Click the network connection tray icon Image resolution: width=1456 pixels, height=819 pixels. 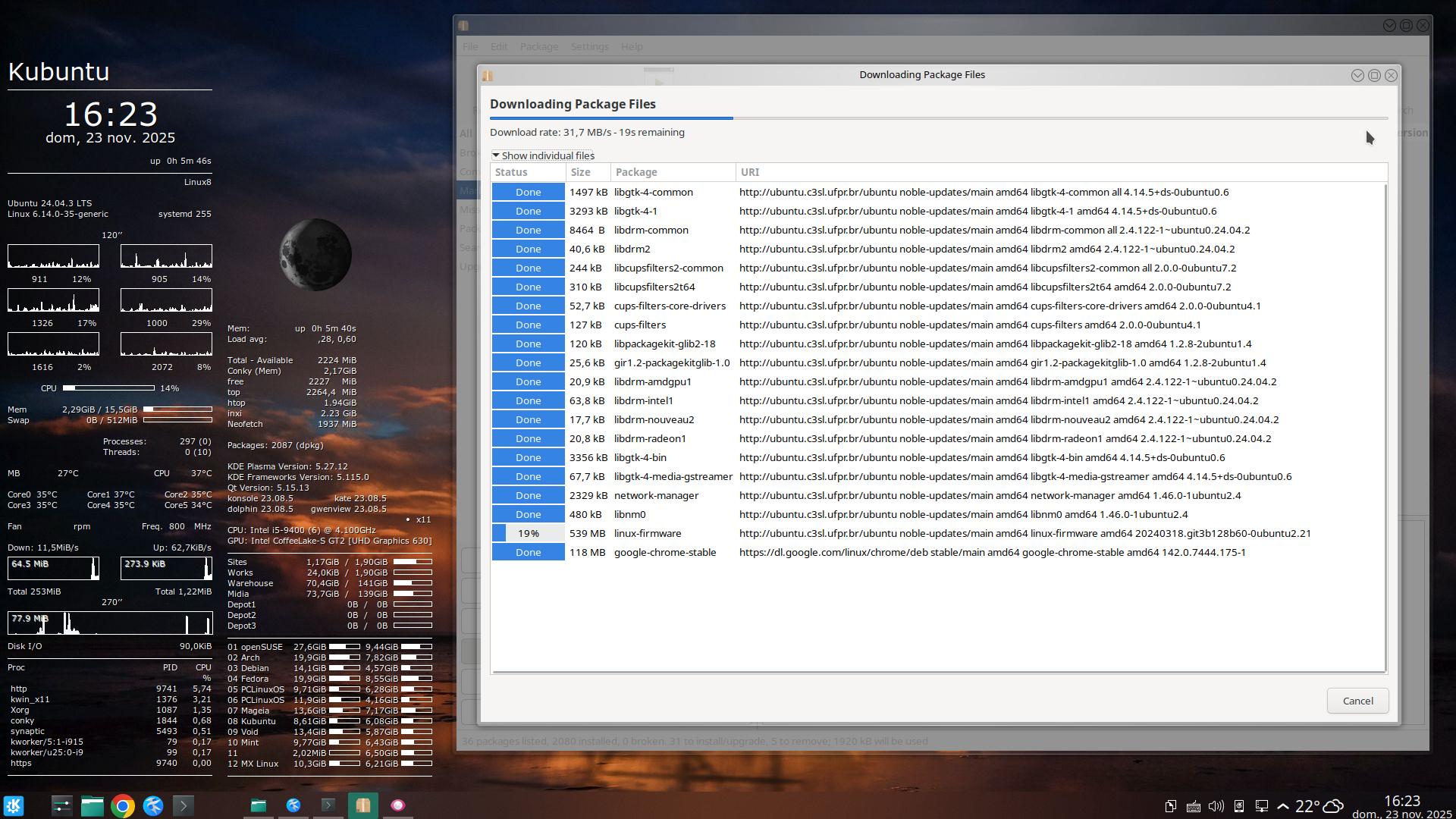tap(1261, 806)
